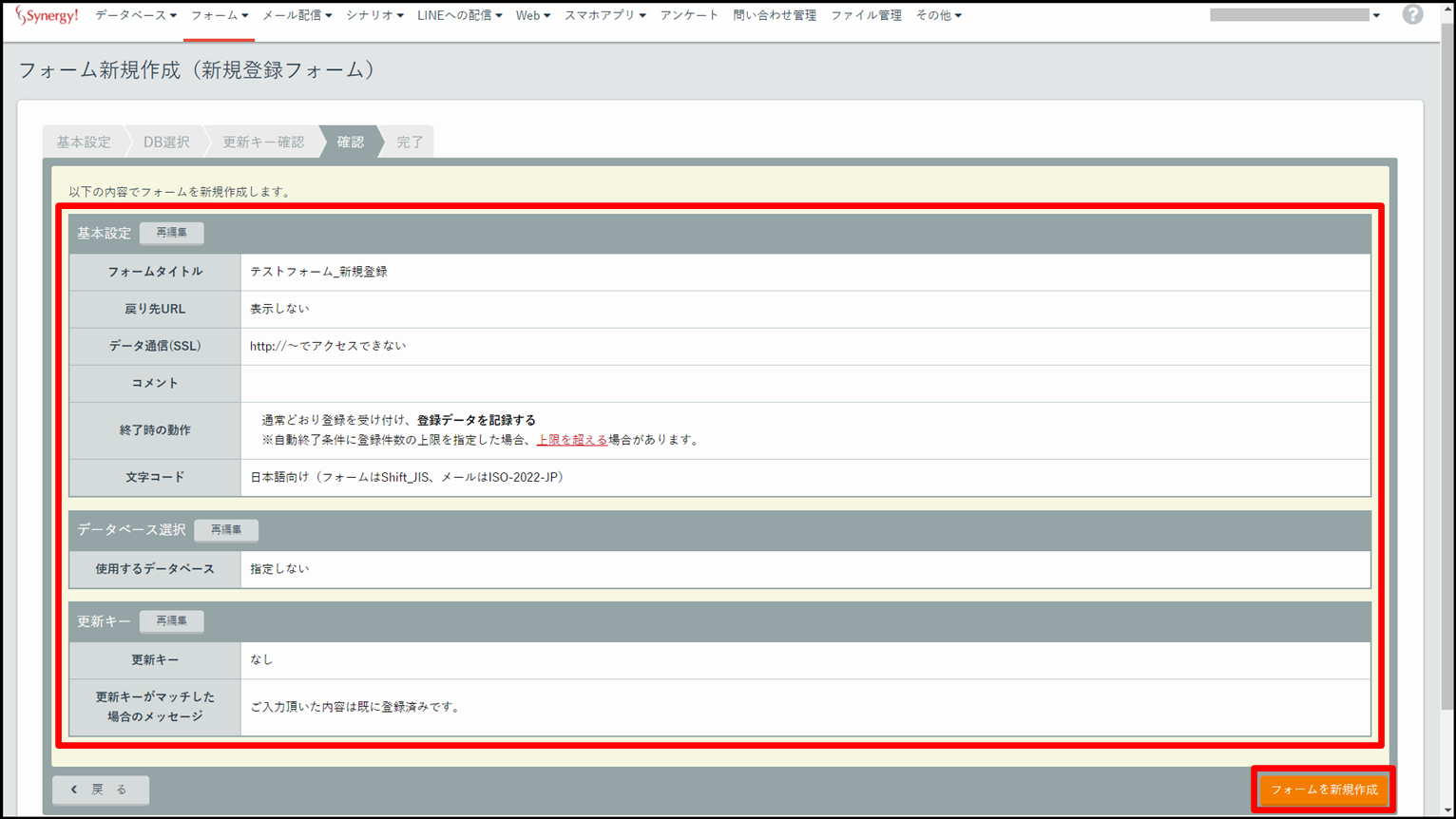
Task: Go to アンケート in the navigation
Action: click(689, 15)
